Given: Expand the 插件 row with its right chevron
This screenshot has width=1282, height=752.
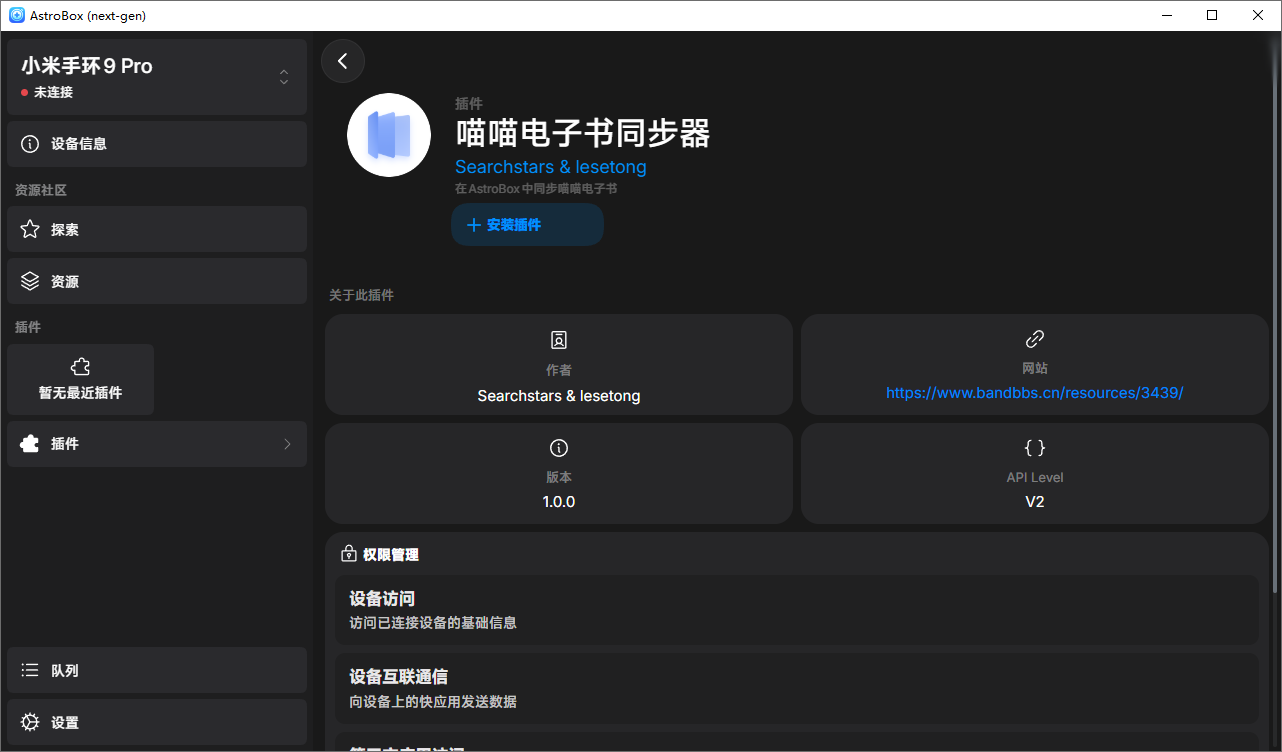Looking at the screenshot, I should 287,444.
